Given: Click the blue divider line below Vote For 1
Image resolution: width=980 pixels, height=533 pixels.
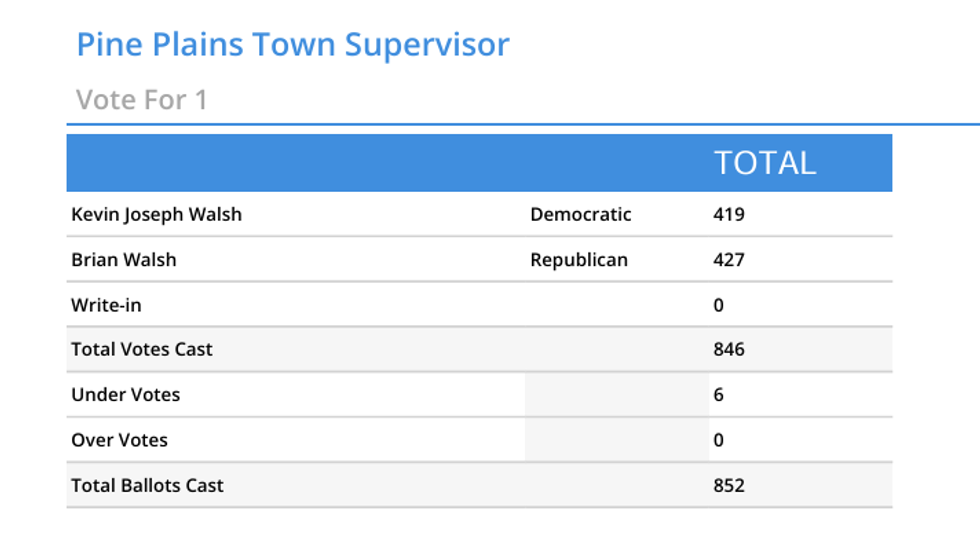Looking at the screenshot, I should (x=500, y=125).
